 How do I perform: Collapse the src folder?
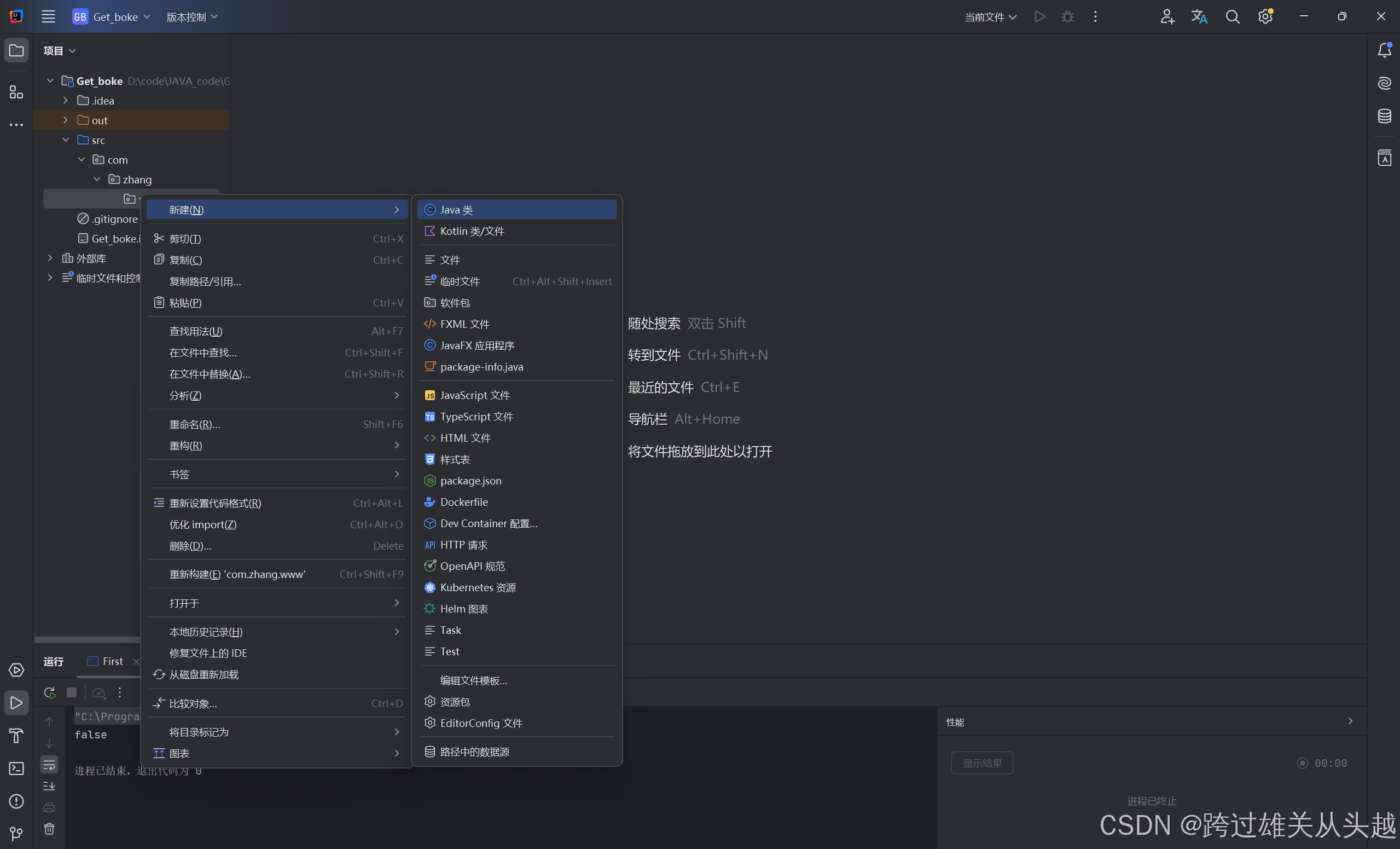click(x=65, y=140)
